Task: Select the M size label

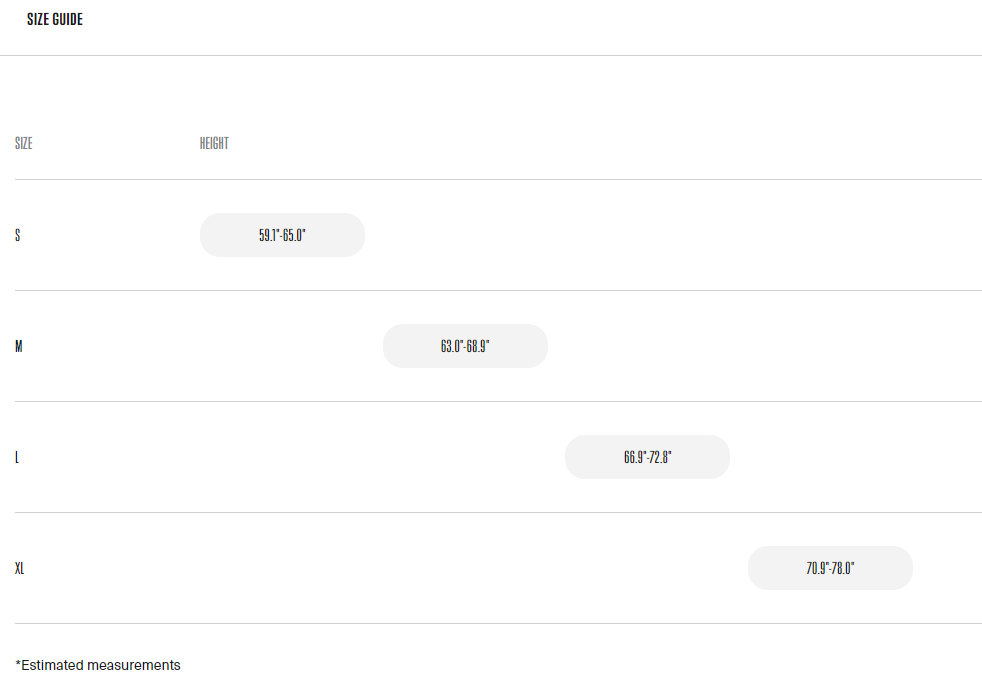Action: pyautogui.click(x=19, y=347)
